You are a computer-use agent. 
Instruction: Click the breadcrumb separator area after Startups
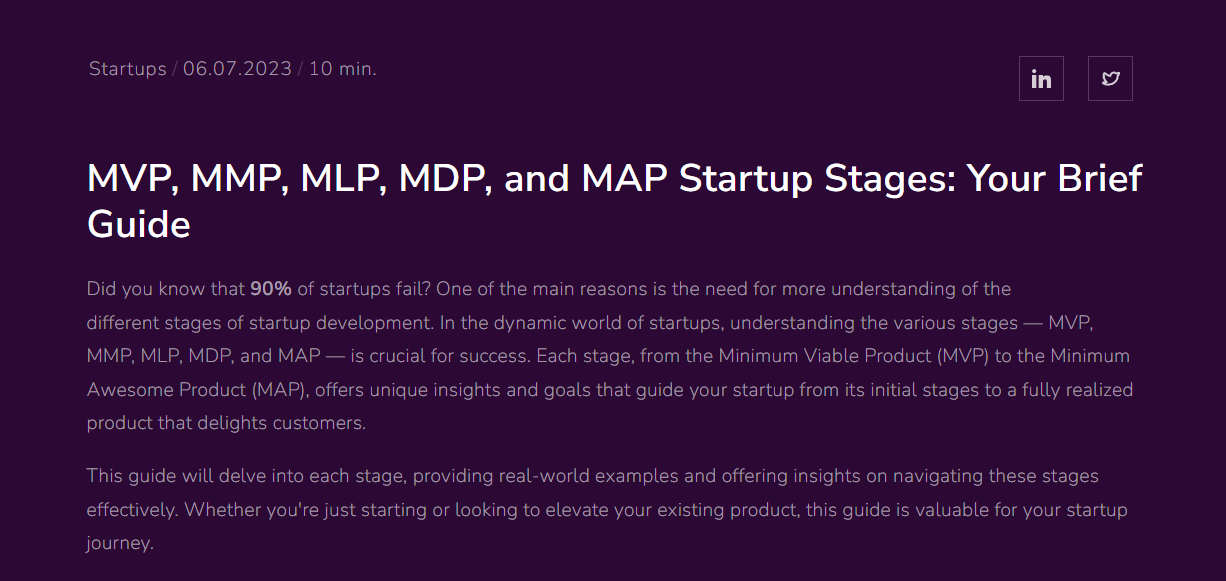point(174,68)
